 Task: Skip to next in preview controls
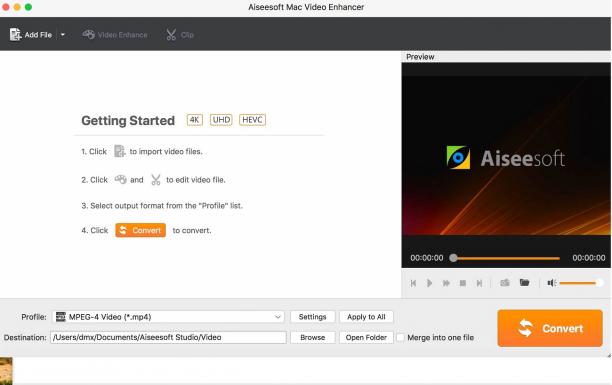click(479, 283)
